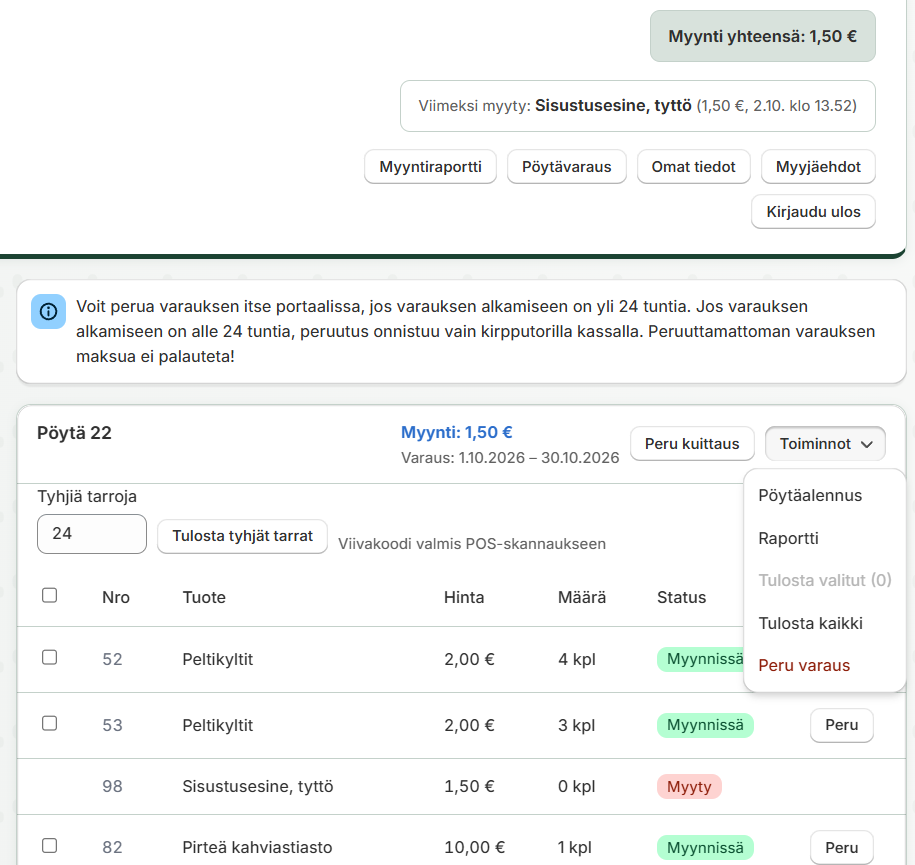The image size is (915, 865).
Task: Check the box for item 53 Peltikyltit
Action: 50,724
